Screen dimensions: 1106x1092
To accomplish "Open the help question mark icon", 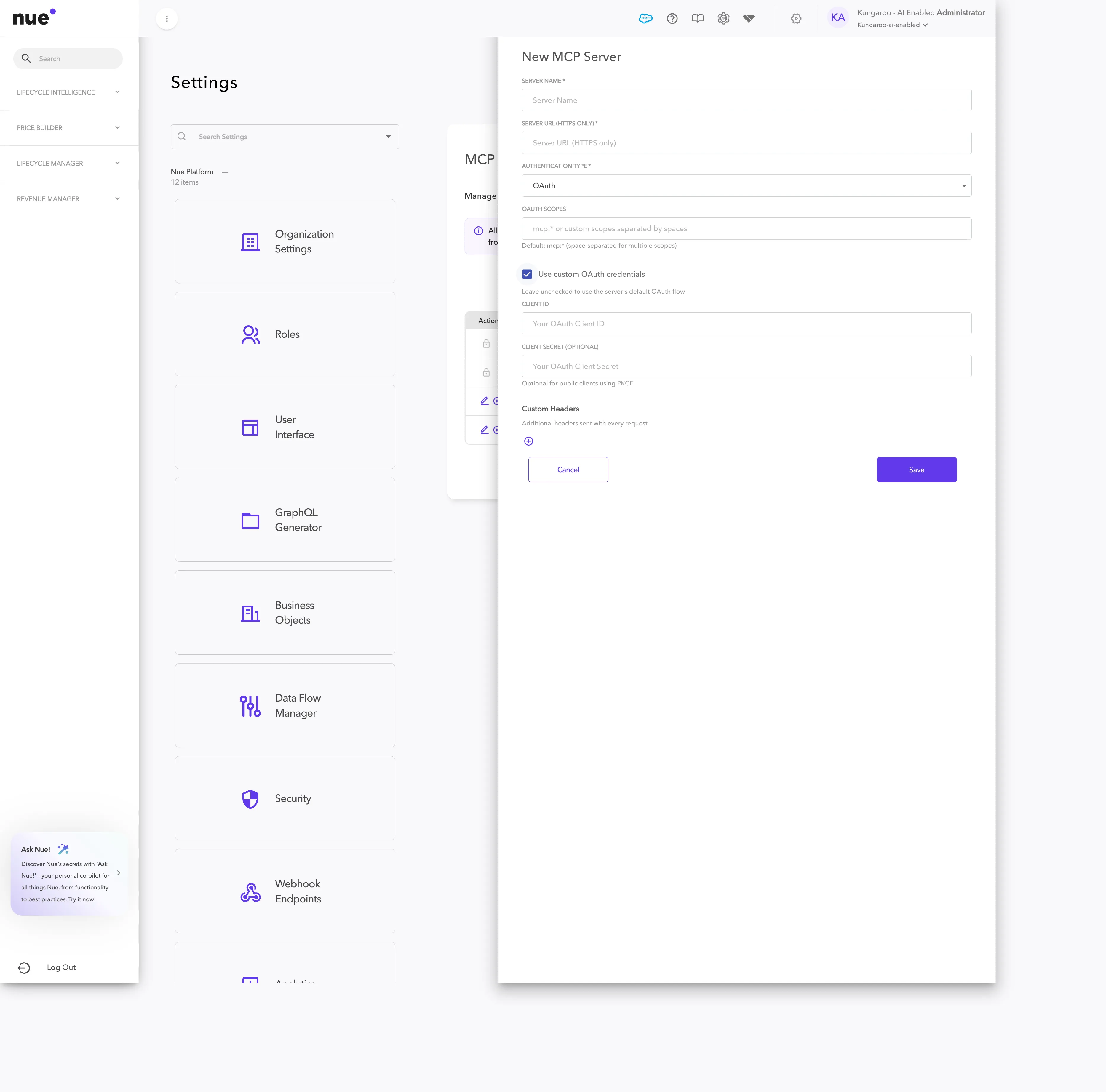I will tap(672, 18).
